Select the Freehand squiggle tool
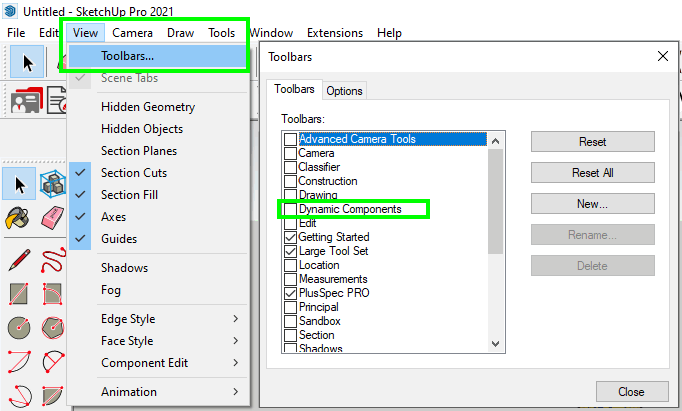Image resolution: width=682 pixels, height=411 pixels. point(53,260)
